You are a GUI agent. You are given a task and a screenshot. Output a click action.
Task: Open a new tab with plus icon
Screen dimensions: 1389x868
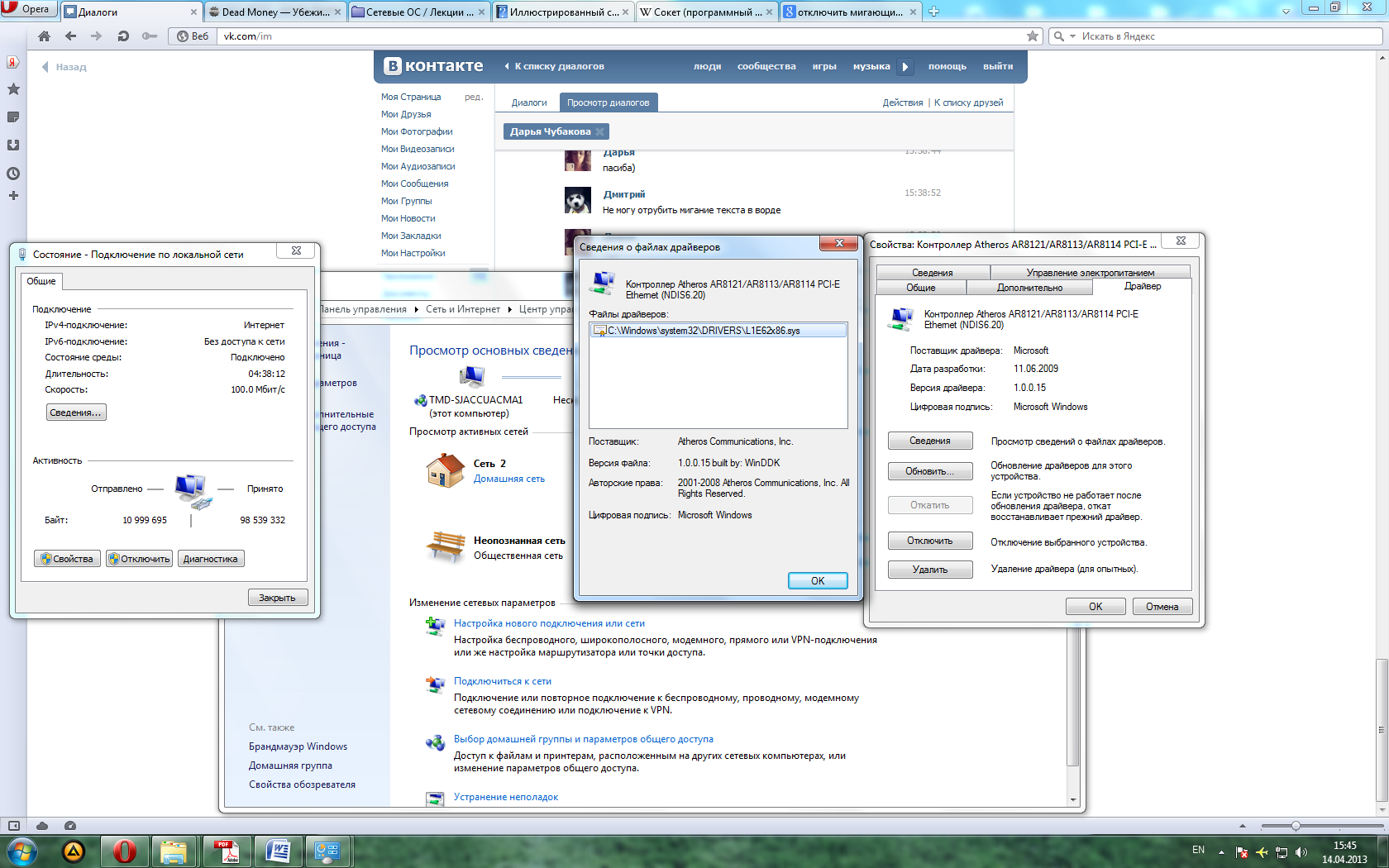tap(934, 12)
